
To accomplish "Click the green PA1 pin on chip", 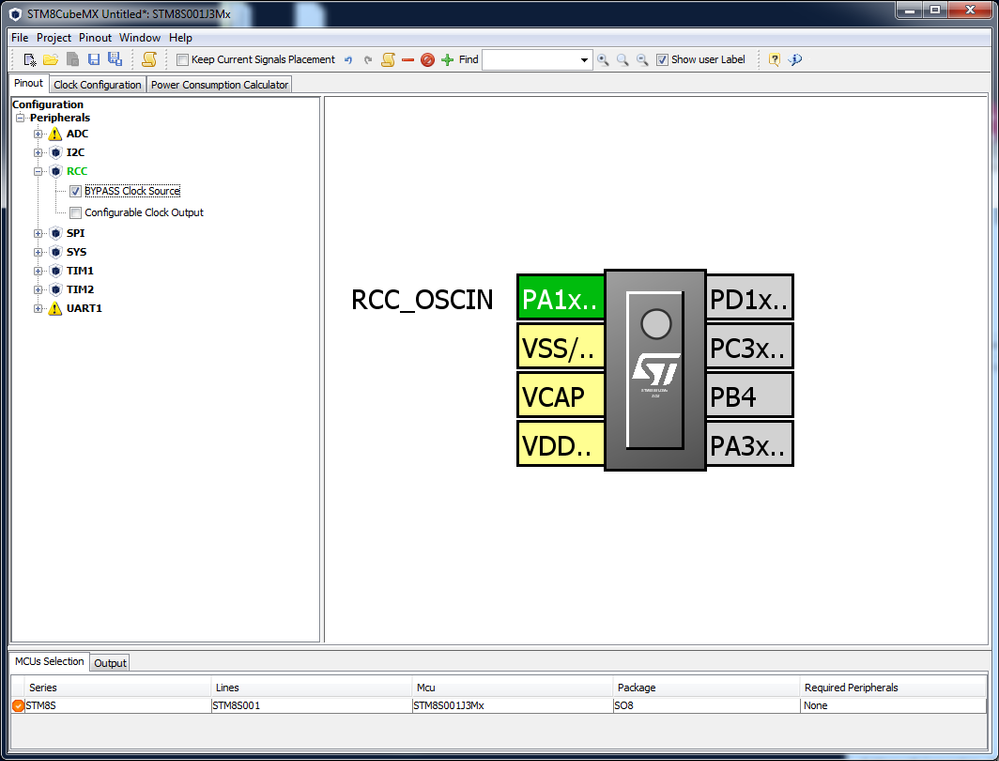I will (560, 298).
